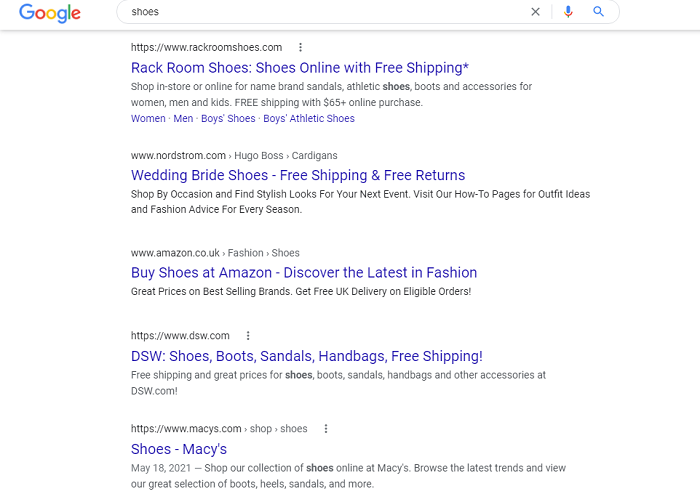The image size is (700, 494).
Task: Open 'Rack Room Shoes: Shoes Online' result
Action: click(300, 67)
